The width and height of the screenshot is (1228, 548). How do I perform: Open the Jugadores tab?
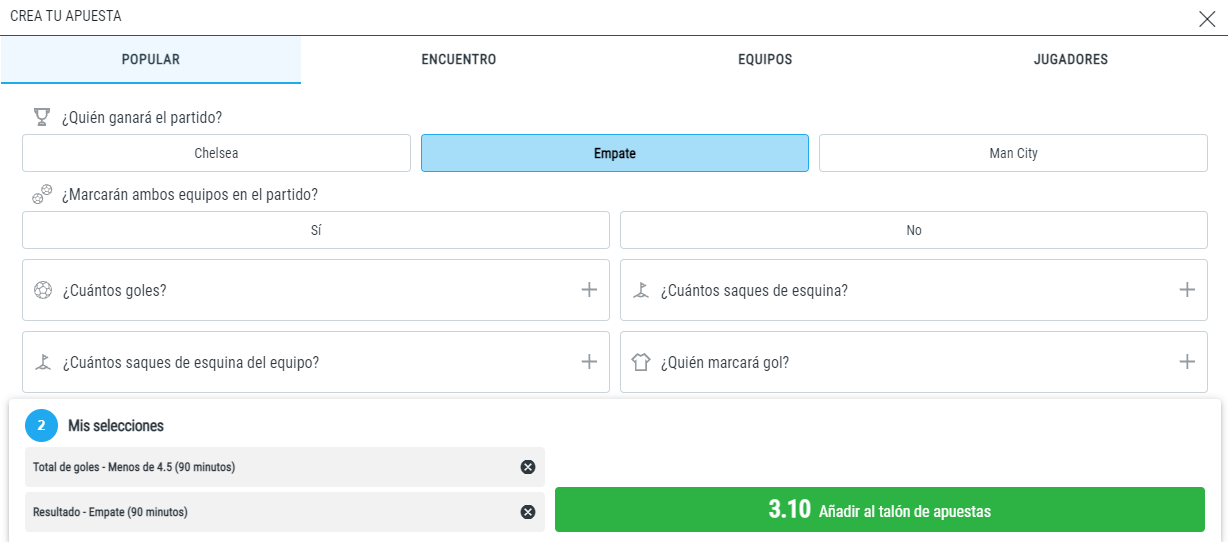1071,60
